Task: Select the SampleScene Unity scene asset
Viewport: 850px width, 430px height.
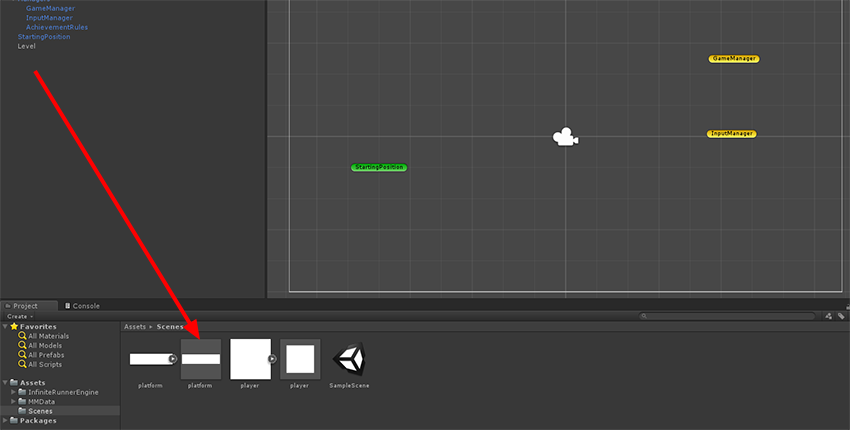Action: pos(349,359)
